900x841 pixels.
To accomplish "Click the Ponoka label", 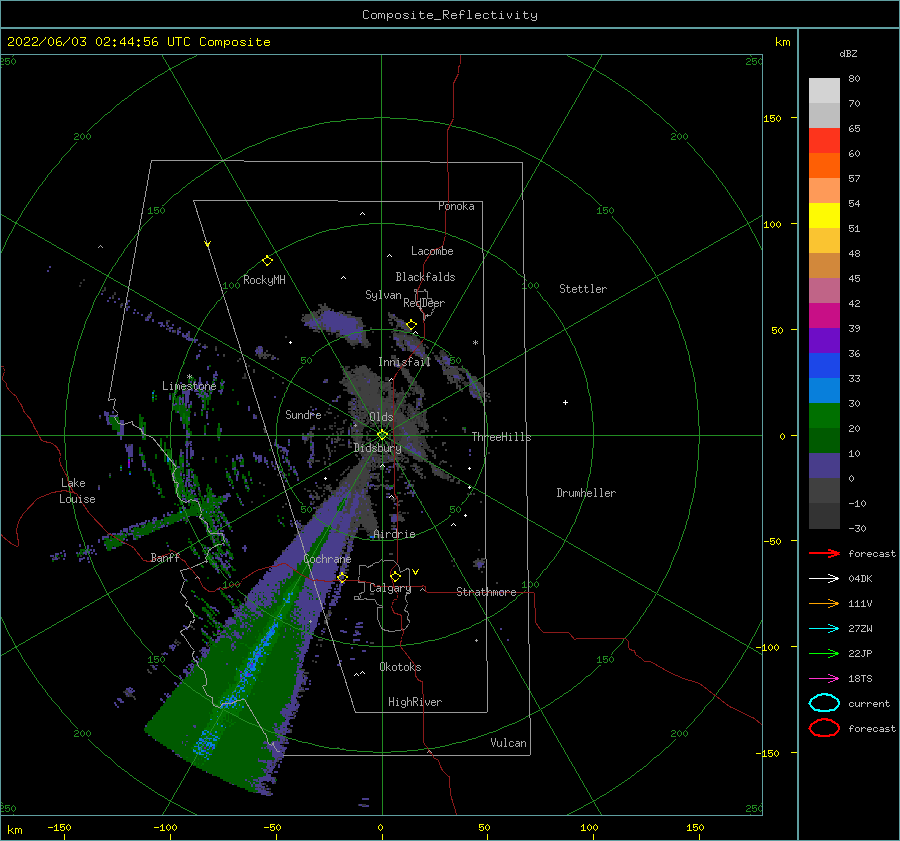I will pos(456,206).
